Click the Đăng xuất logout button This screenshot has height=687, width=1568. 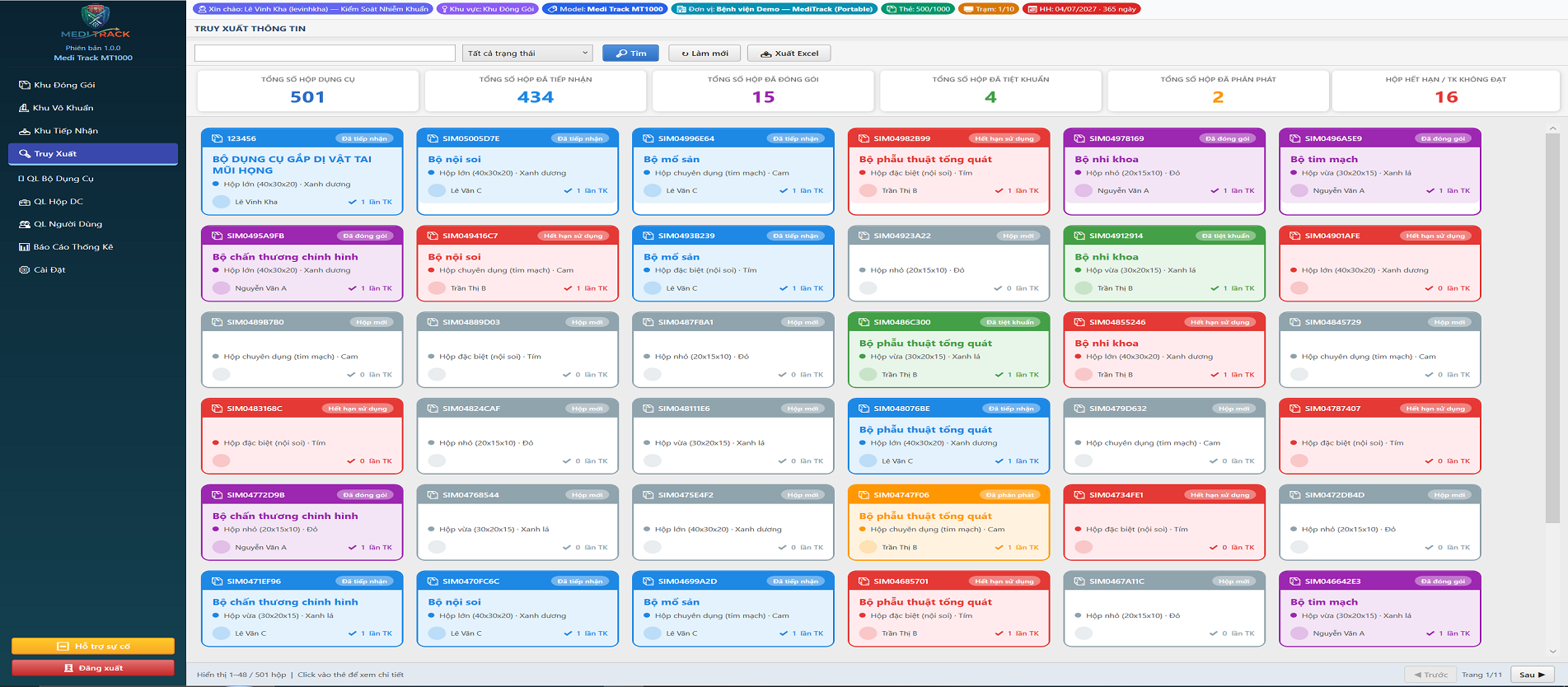pos(93,668)
